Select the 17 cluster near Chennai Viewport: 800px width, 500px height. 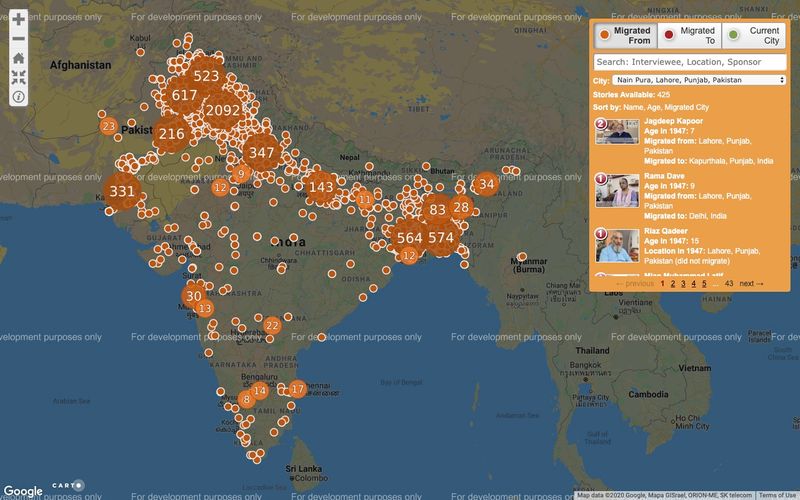pos(297,389)
